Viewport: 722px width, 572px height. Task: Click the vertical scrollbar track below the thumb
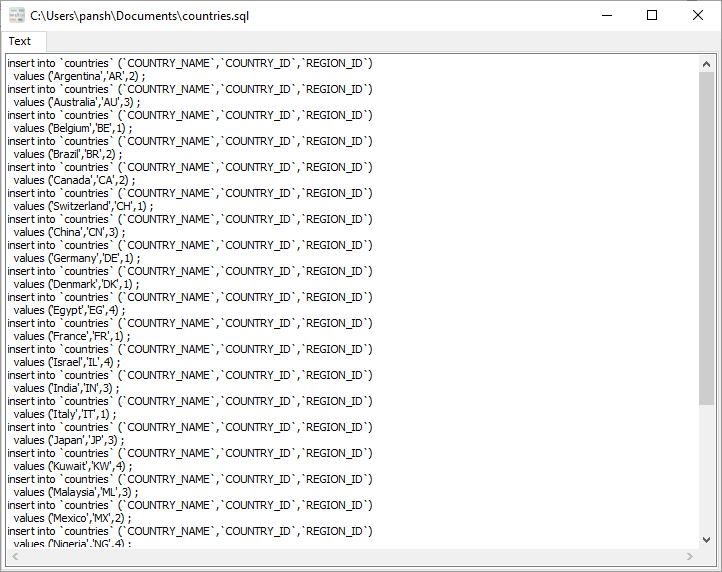tap(708, 470)
